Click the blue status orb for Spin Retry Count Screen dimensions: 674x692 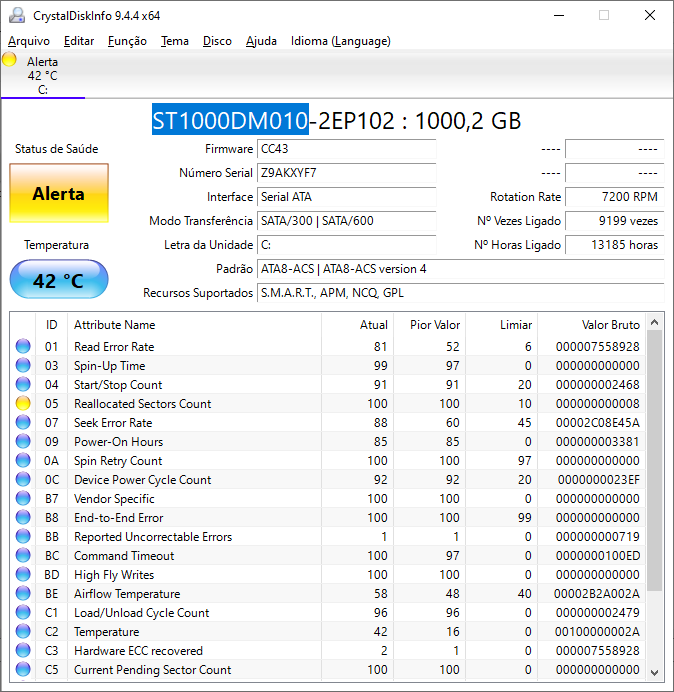pyautogui.click(x=23, y=460)
